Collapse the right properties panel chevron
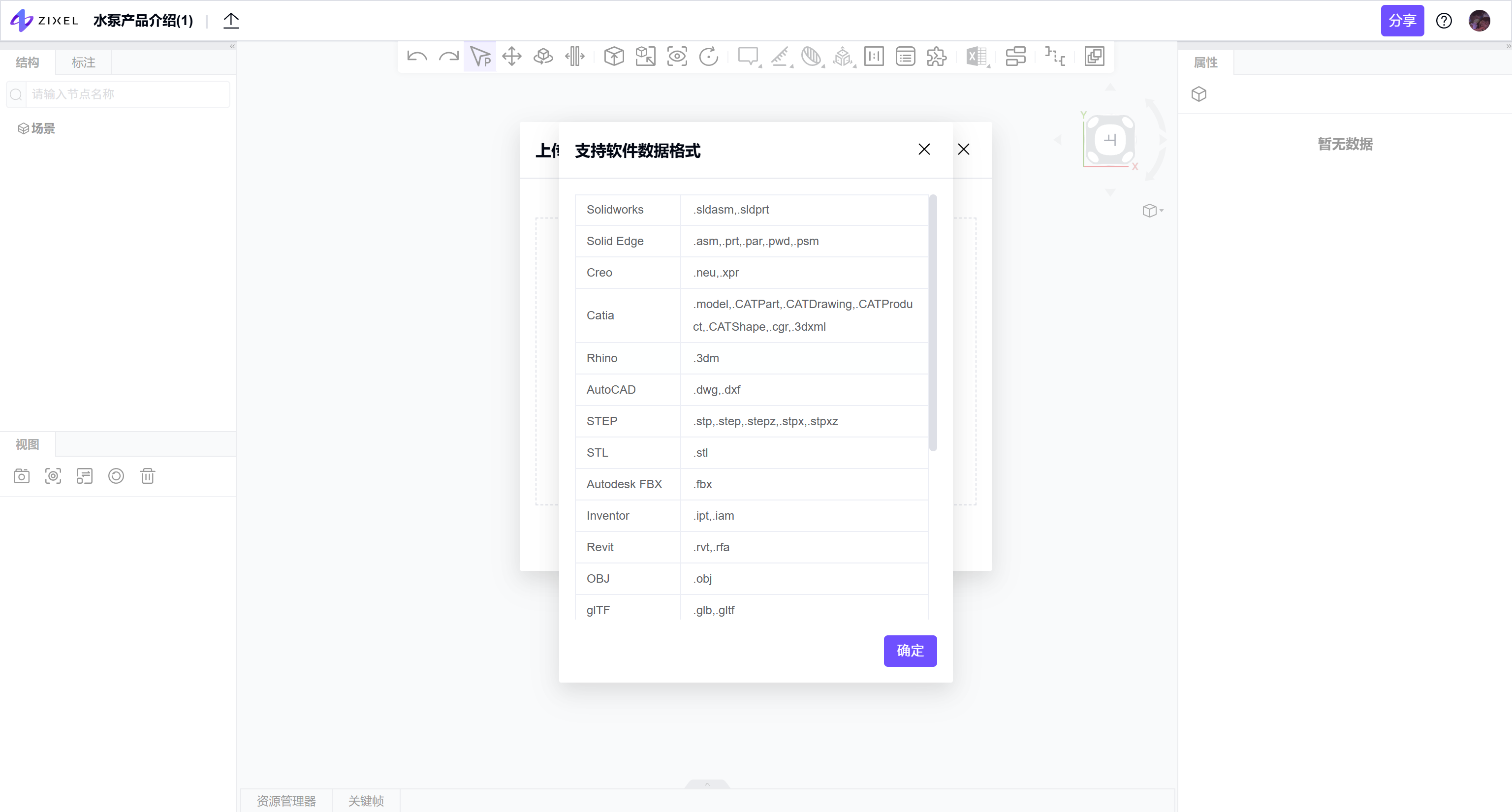 [x=1508, y=46]
